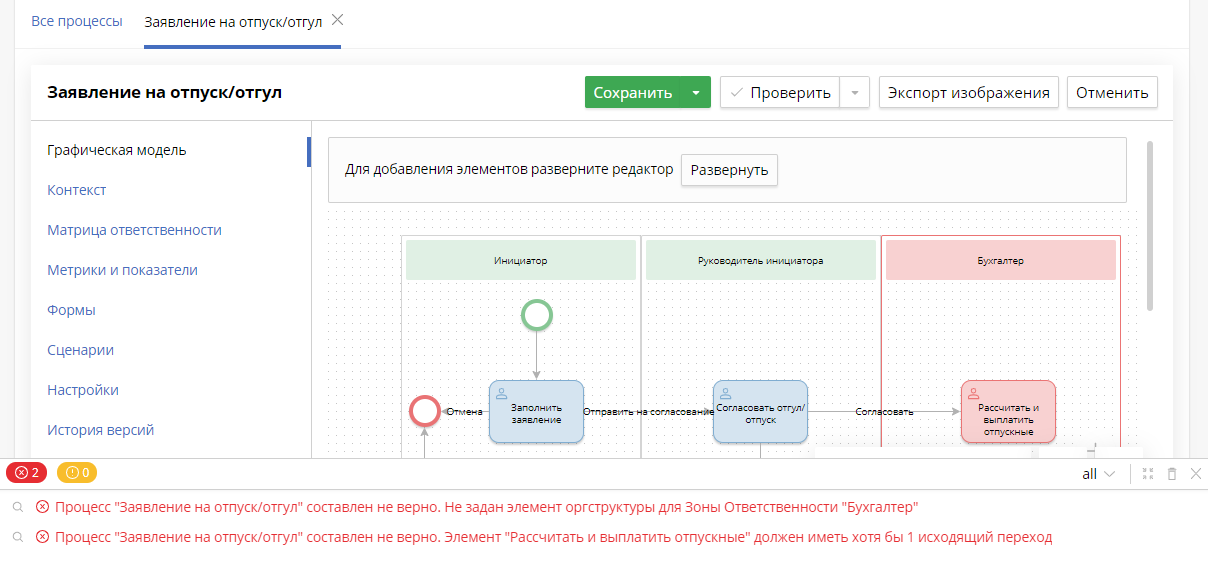Image resolution: width=1208 pixels, height=562 pixels.
Task: Open the Сценарии section
Action: [x=80, y=350]
